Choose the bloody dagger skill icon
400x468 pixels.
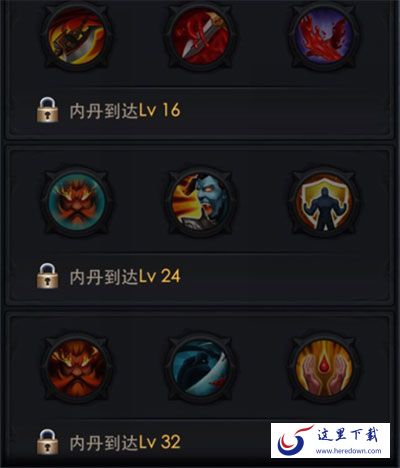[201, 37]
